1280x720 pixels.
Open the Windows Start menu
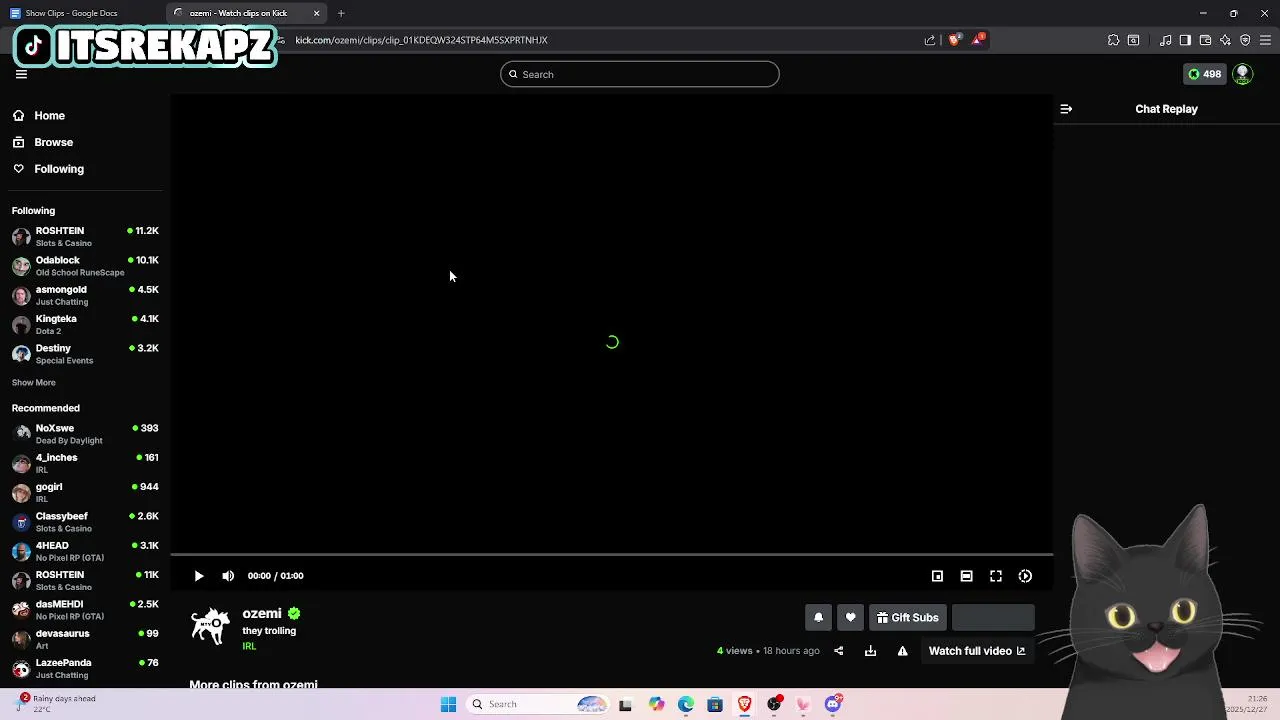tap(448, 704)
